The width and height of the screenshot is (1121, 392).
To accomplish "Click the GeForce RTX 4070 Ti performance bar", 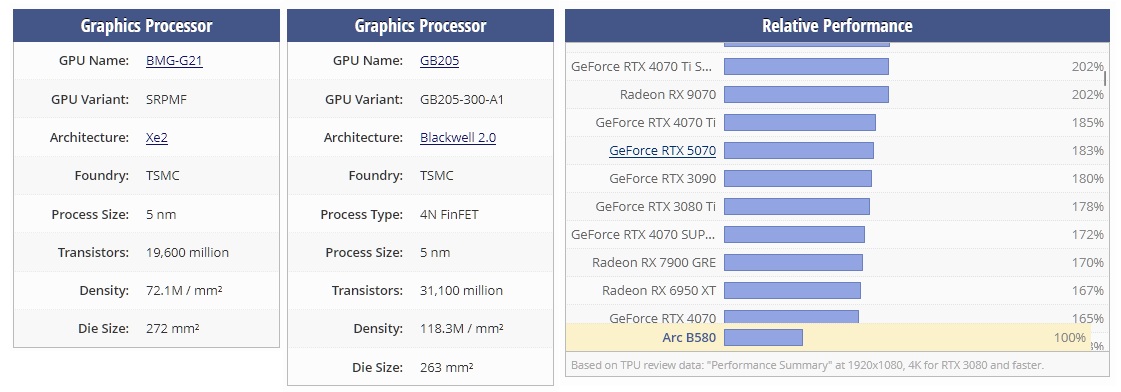I will point(799,122).
